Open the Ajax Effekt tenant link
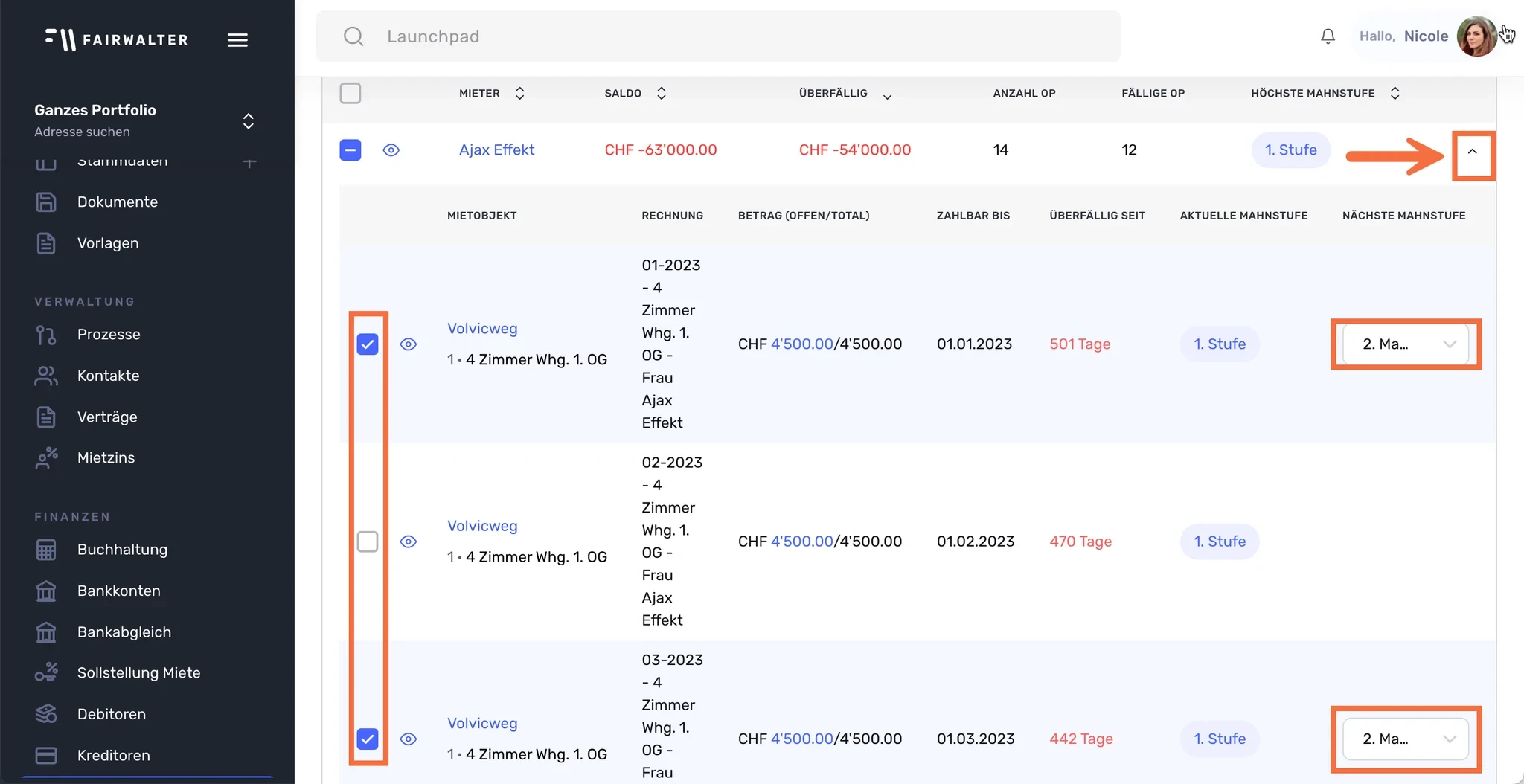 (x=496, y=150)
